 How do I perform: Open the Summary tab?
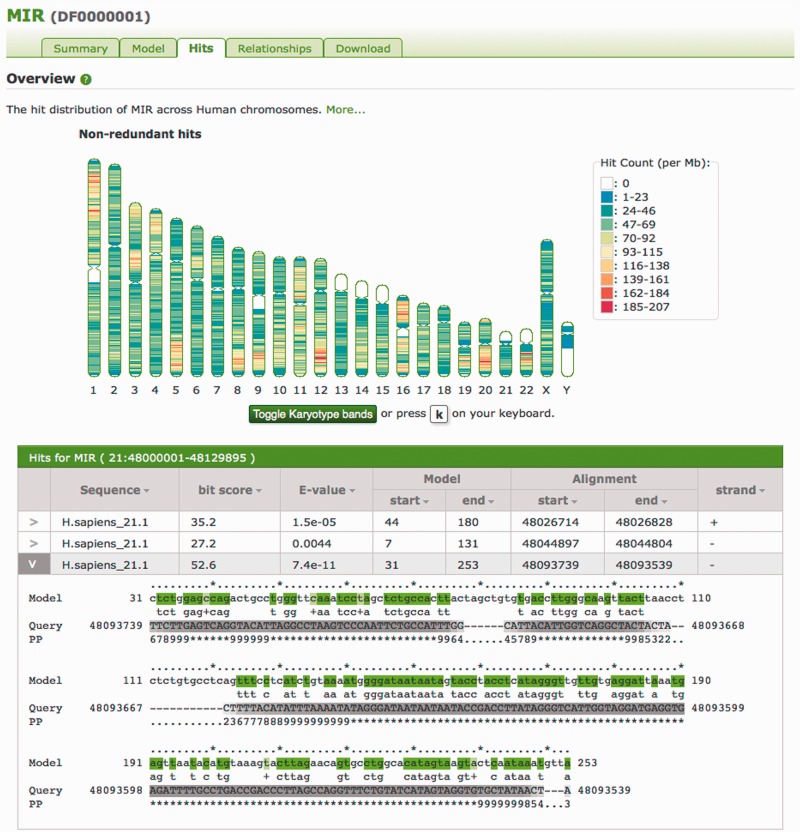tap(80, 48)
